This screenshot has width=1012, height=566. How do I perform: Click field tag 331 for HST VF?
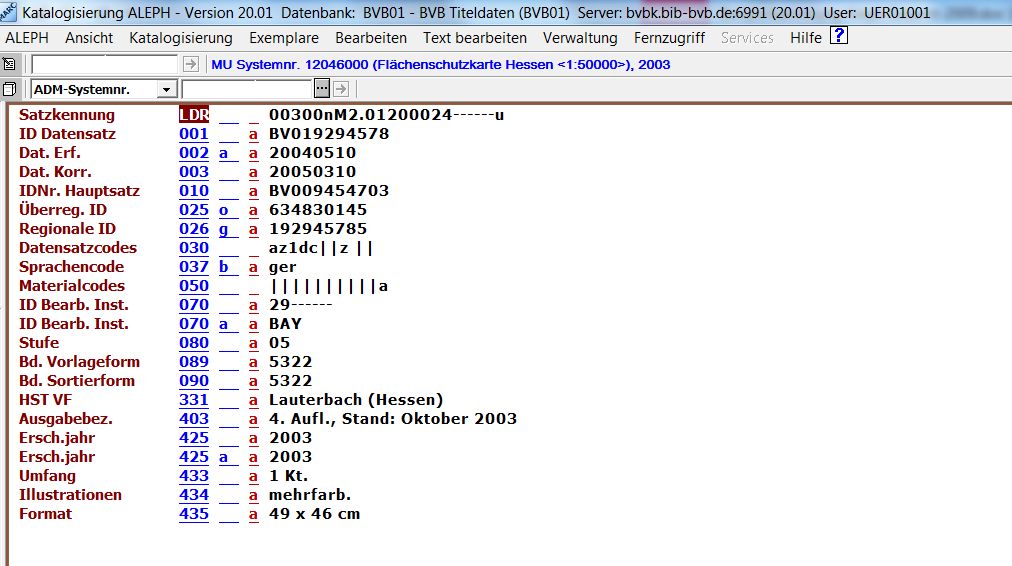(194, 400)
